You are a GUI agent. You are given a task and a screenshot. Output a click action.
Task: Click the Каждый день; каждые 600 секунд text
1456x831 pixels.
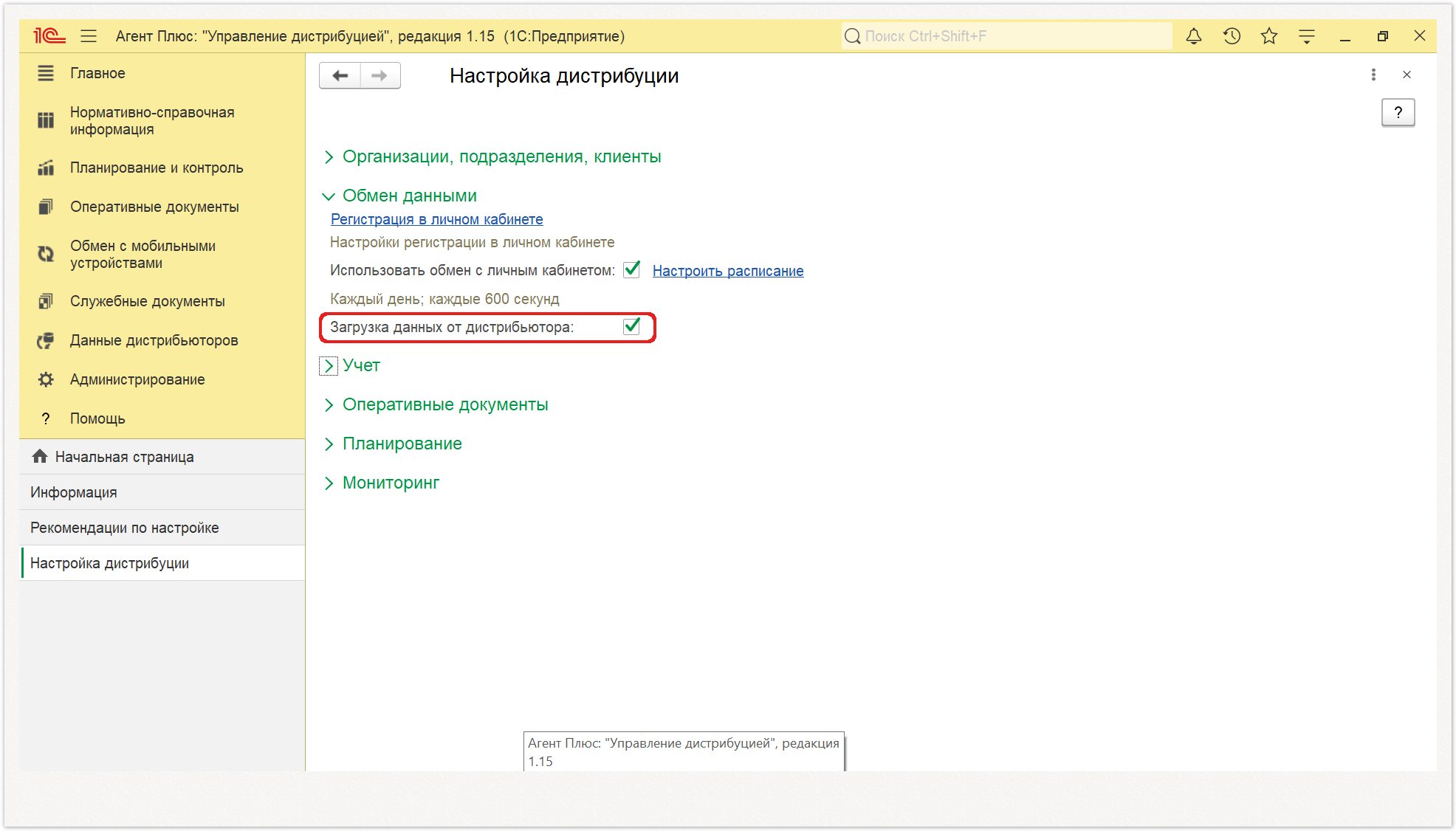444,299
